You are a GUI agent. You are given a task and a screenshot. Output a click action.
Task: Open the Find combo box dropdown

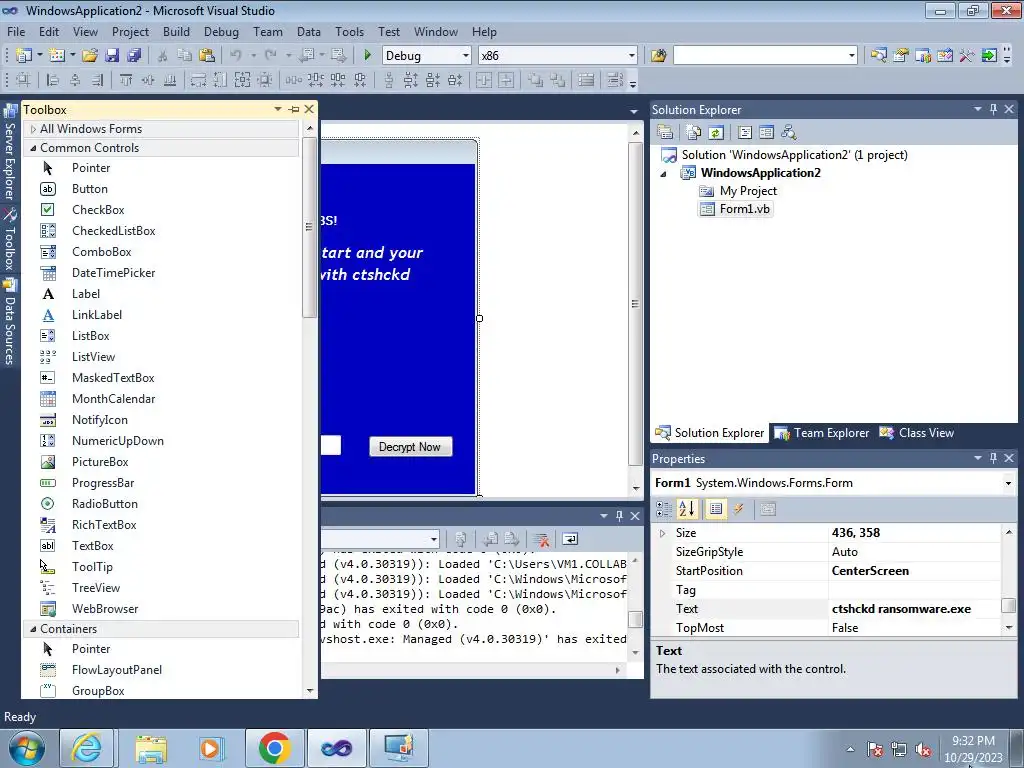click(852, 56)
